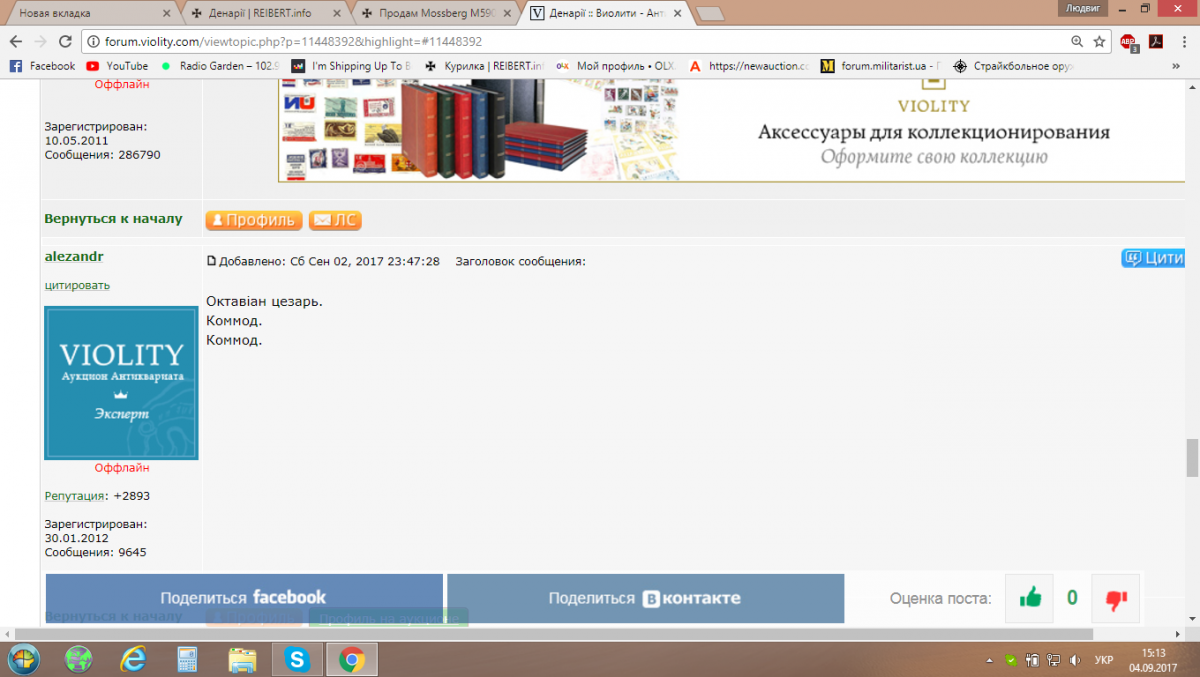Open the Facebook bookmark

(x=42, y=66)
